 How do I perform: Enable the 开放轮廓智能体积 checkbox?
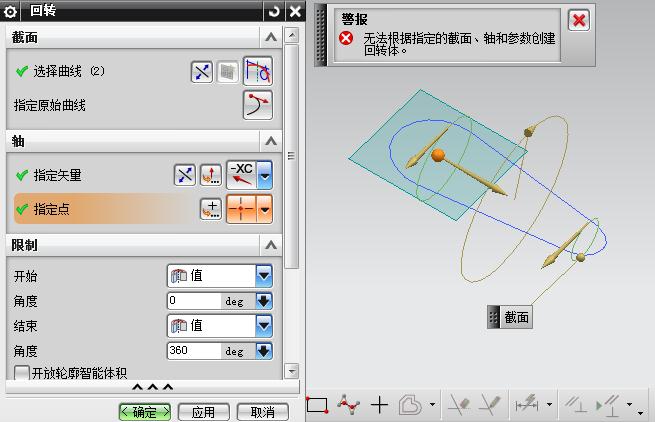pyautogui.click(x=22, y=373)
